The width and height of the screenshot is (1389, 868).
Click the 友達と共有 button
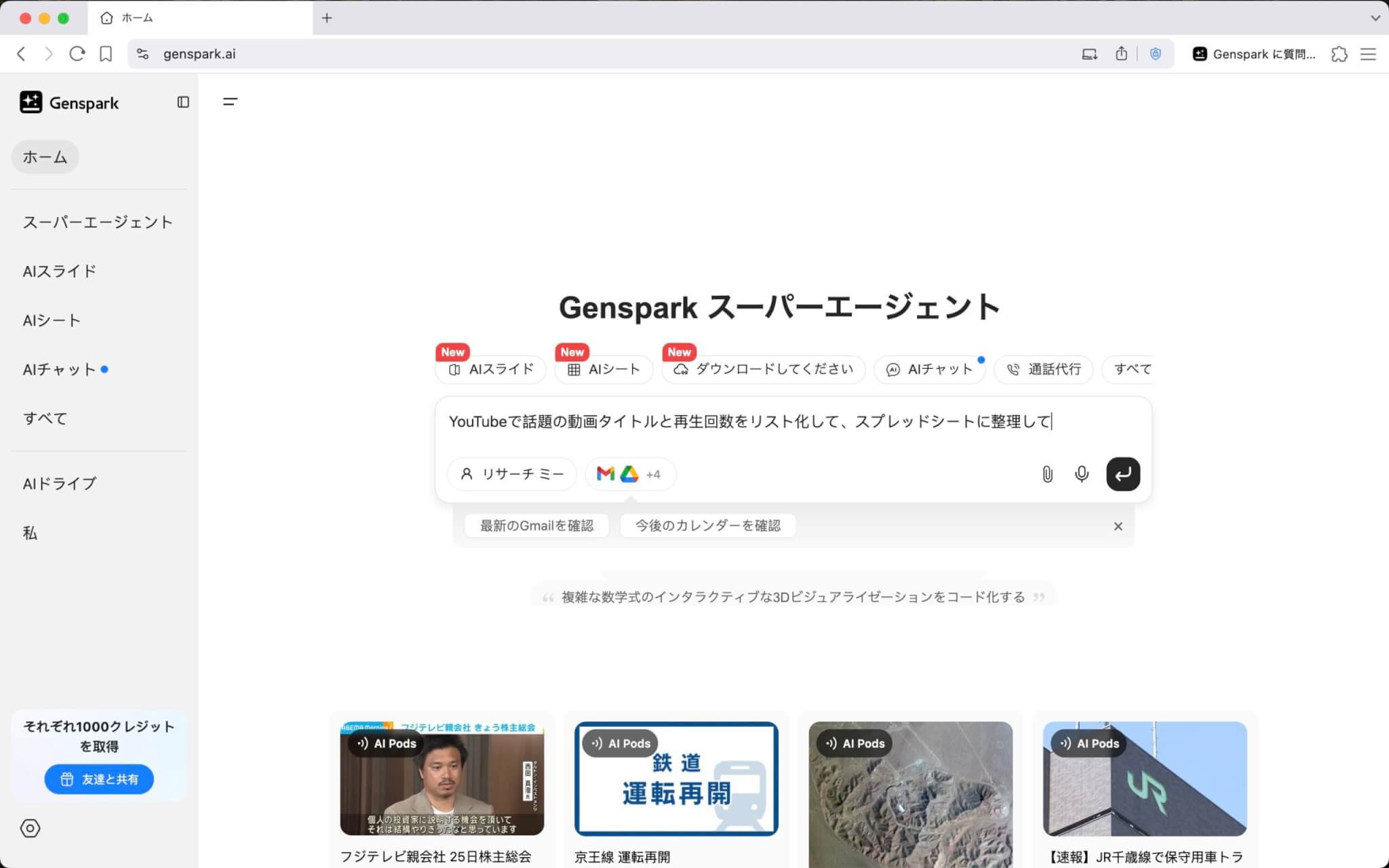coord(99,779)
